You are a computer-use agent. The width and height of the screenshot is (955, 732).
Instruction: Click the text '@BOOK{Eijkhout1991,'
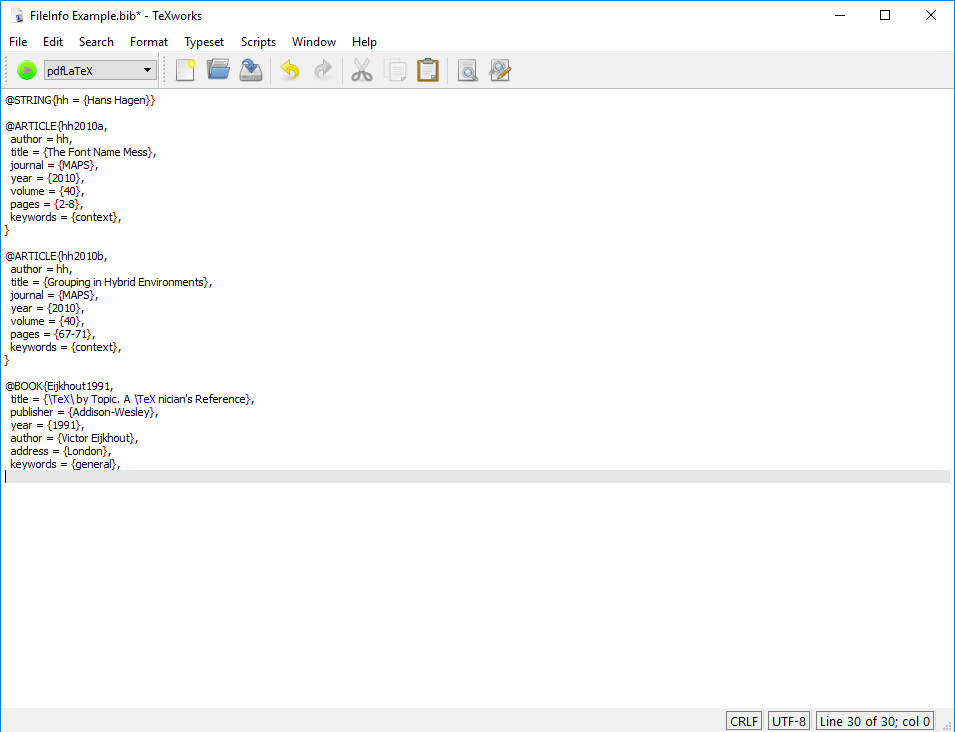click(59, 386)
